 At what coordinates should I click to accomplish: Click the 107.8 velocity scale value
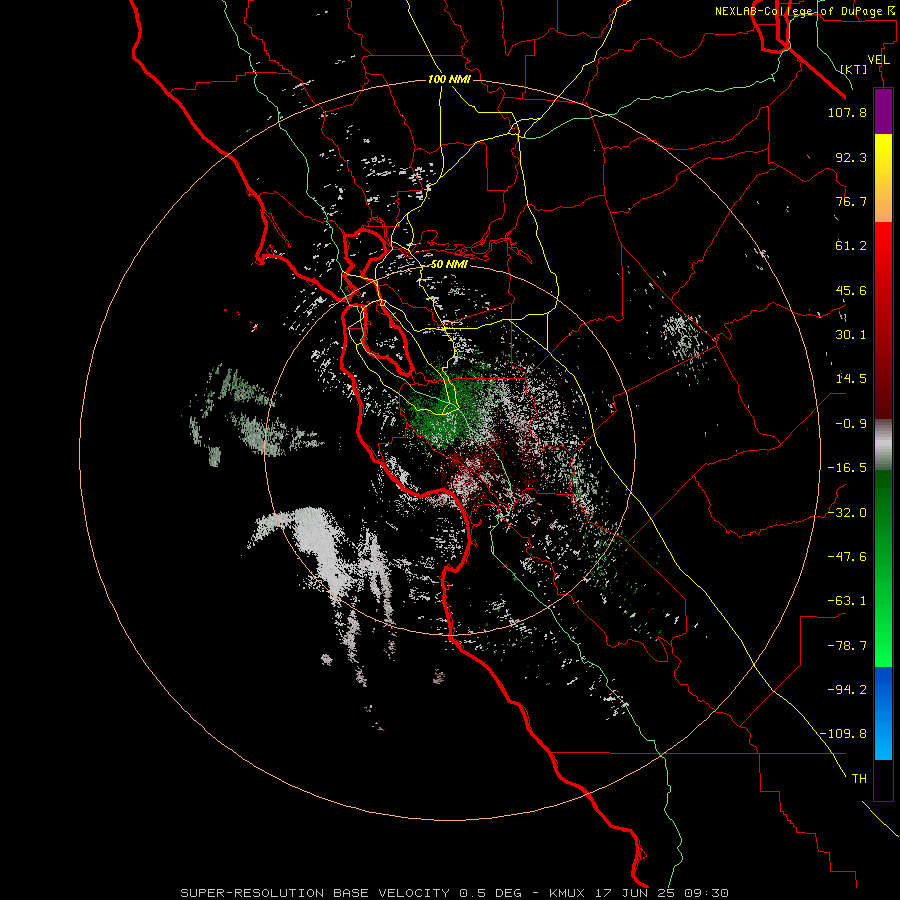click(847, 112)
